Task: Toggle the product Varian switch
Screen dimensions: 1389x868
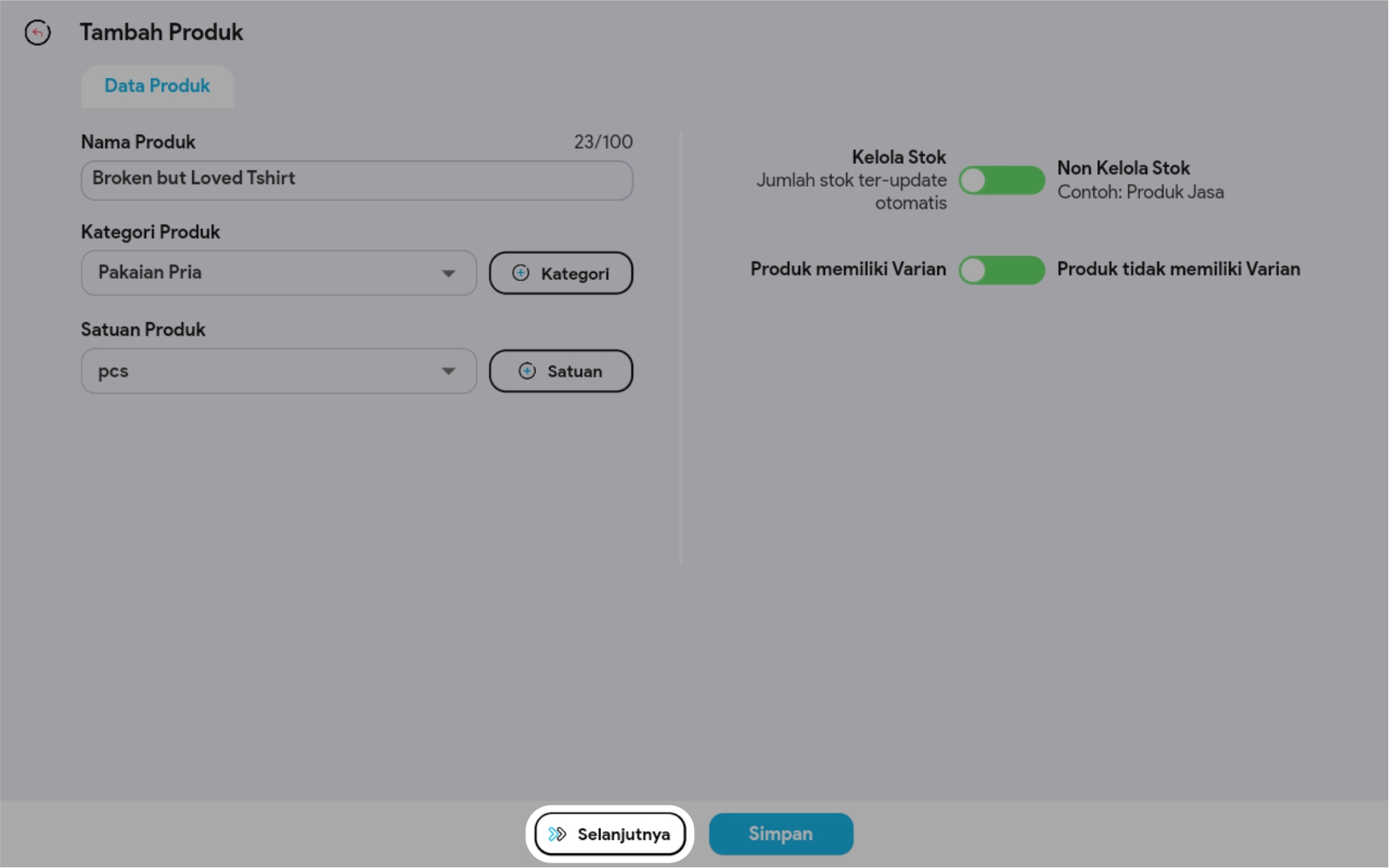Action: click(1001, 270)
